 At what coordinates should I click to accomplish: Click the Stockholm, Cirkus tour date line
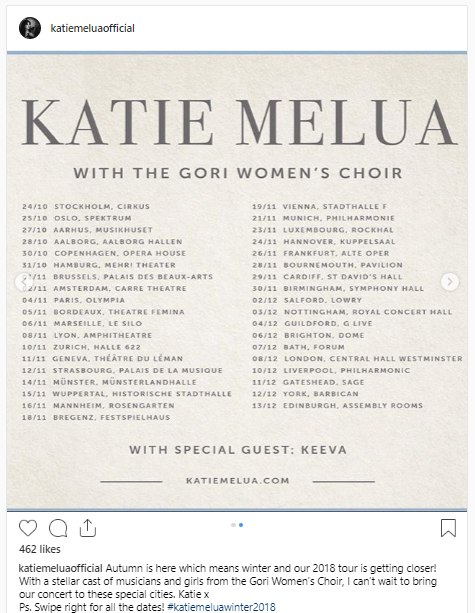pyautogui.click(x=86, y=206)
